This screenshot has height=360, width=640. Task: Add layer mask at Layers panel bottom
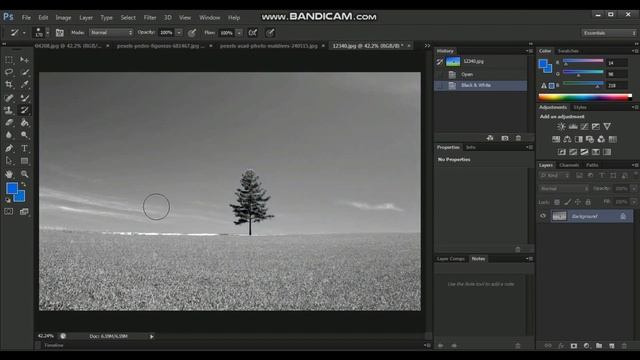click(x=574, y=346)
